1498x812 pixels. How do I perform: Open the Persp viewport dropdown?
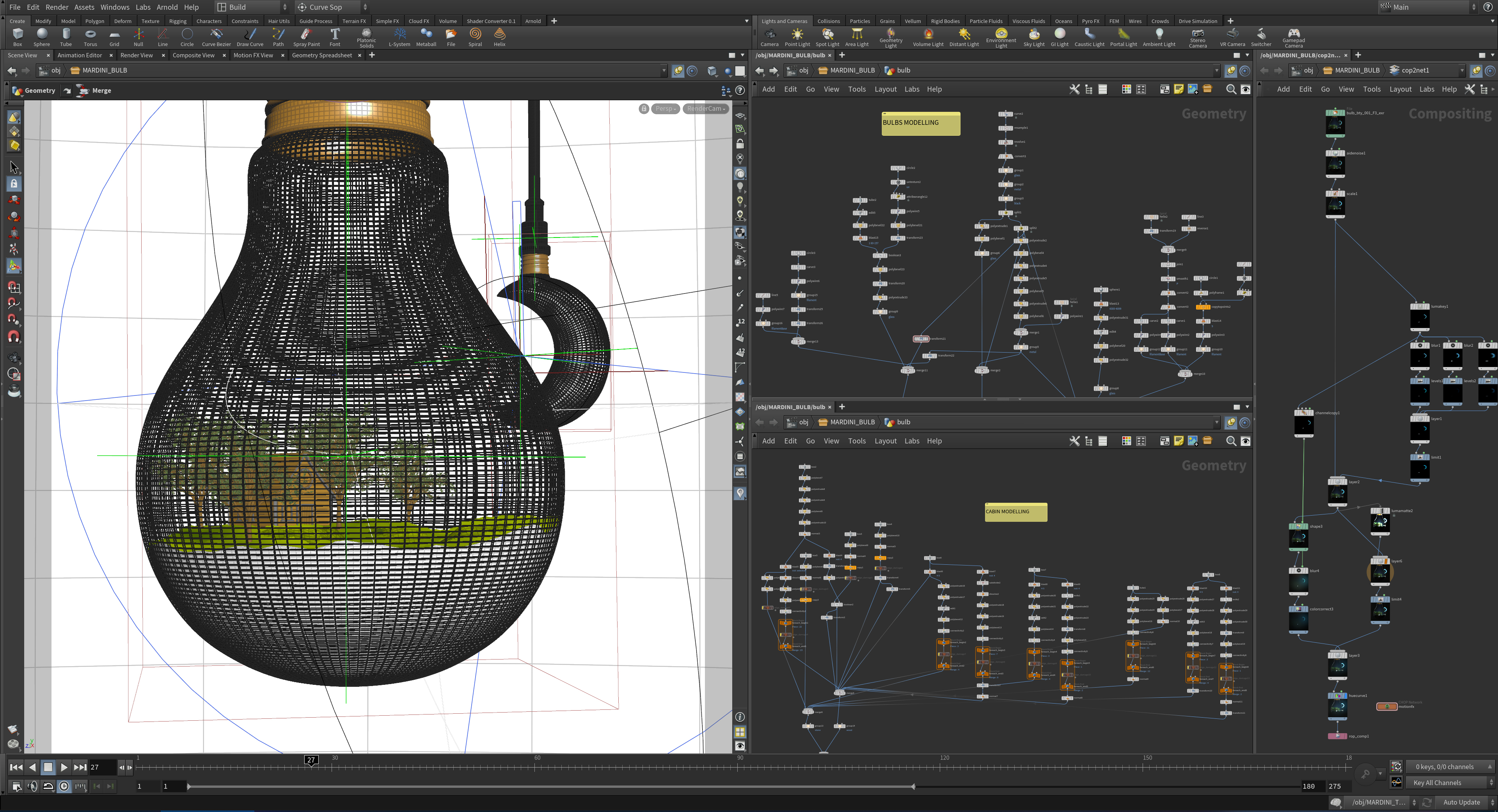(x=666, y=109)
